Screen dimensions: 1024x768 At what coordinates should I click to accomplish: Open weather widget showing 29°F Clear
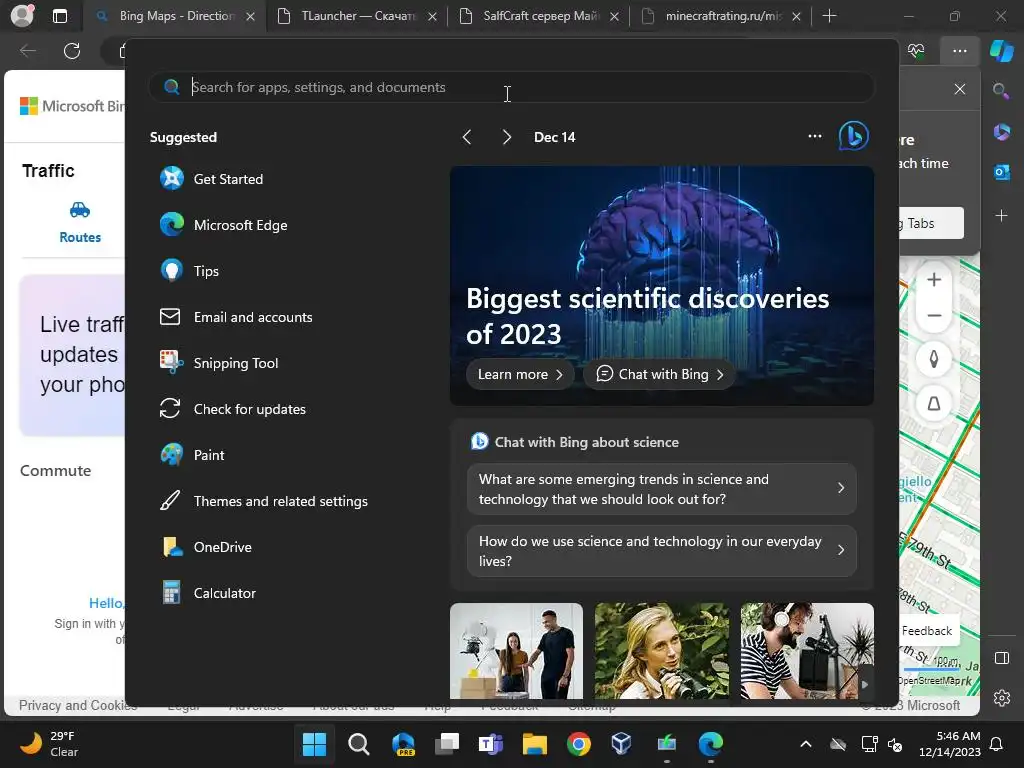click(50, 744)
